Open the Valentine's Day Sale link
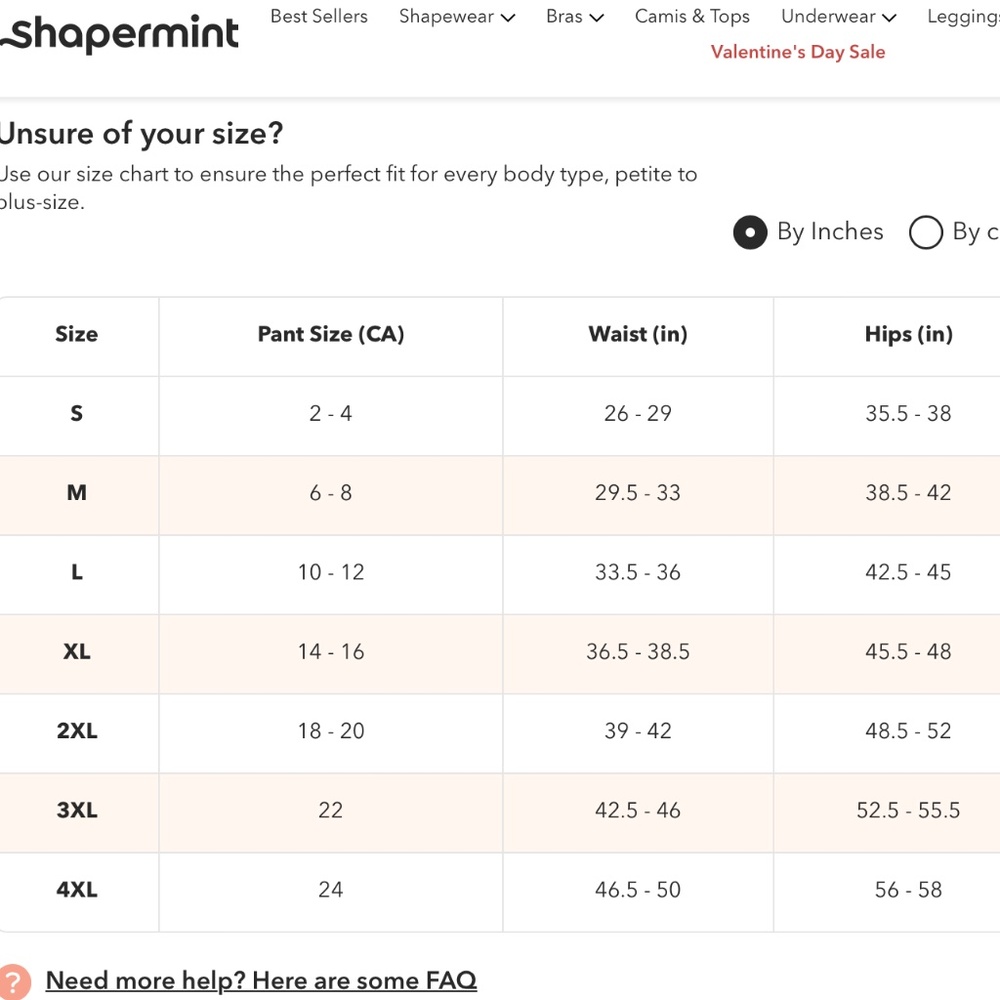1000x1000 pixels. click(798, 52)
